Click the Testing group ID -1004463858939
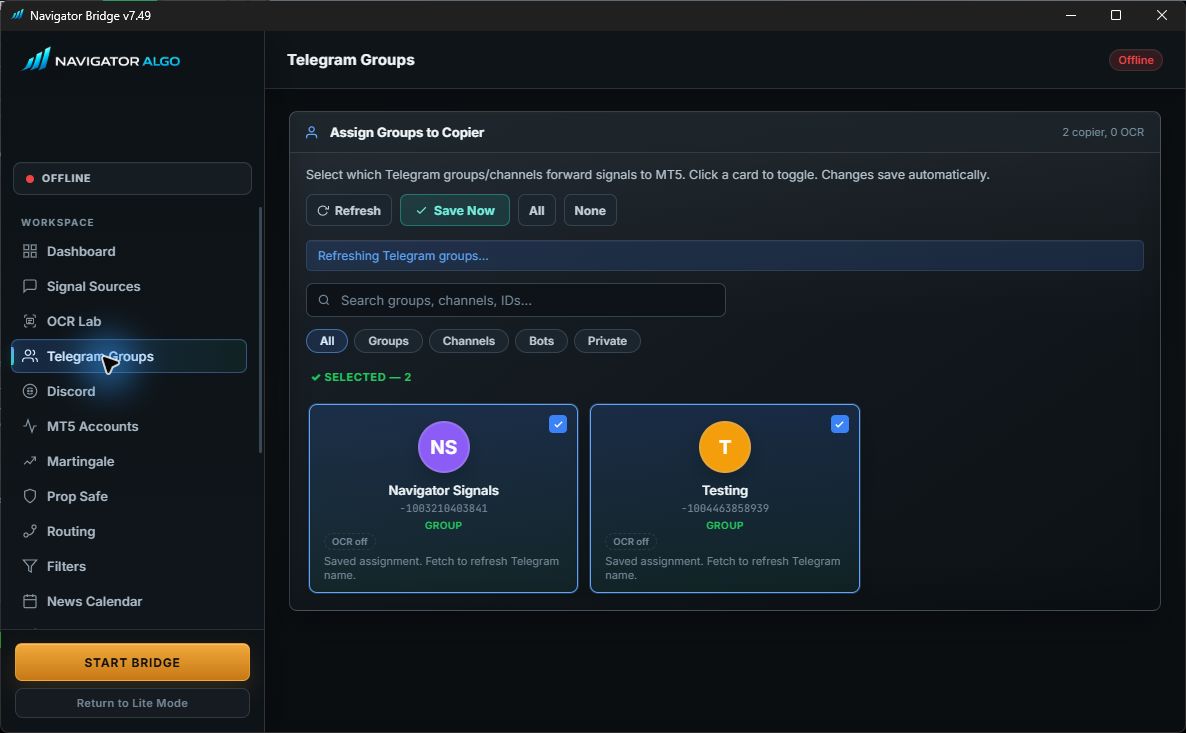Viewport: 1186px width, 733px height. tap(725, 508)
